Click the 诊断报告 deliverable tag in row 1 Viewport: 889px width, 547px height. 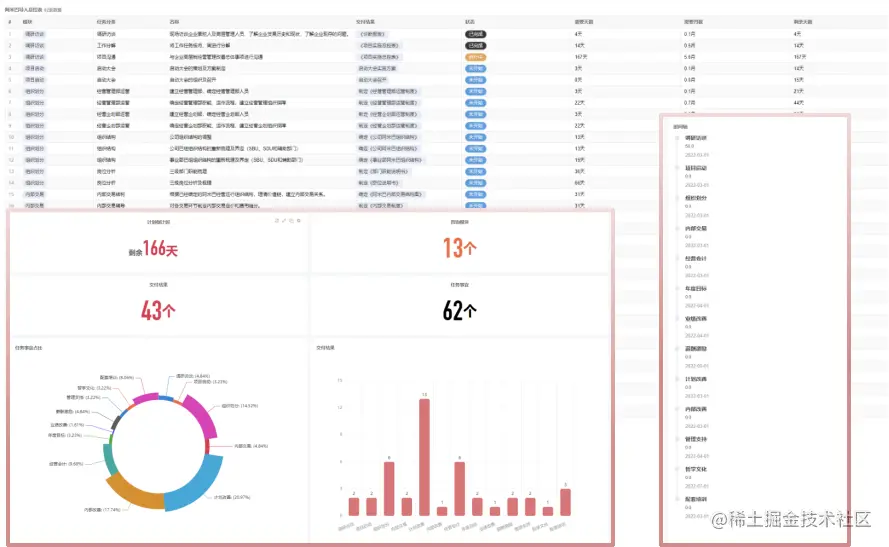(372, 34)
